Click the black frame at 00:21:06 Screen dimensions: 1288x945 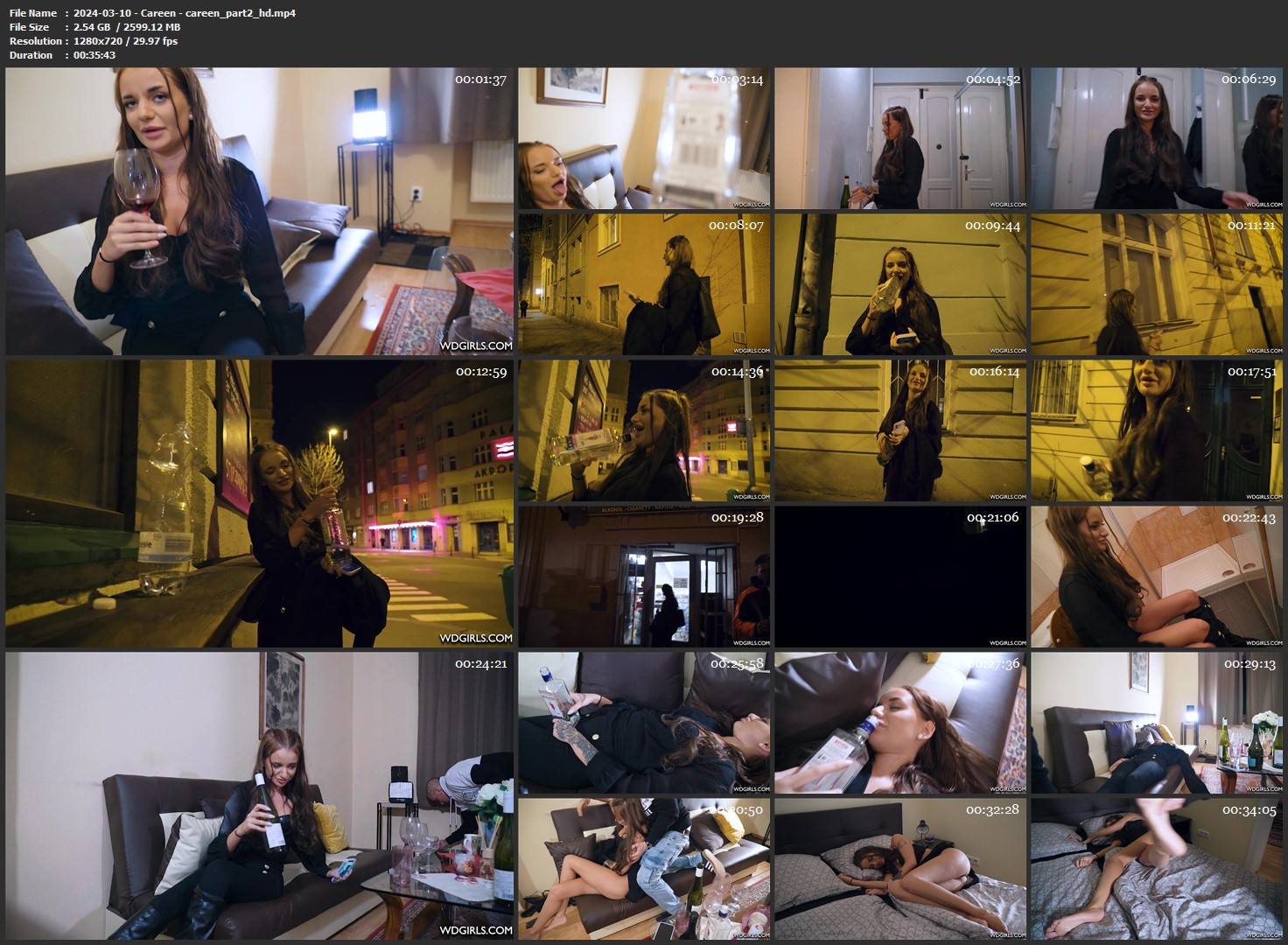tap(900, 577)
